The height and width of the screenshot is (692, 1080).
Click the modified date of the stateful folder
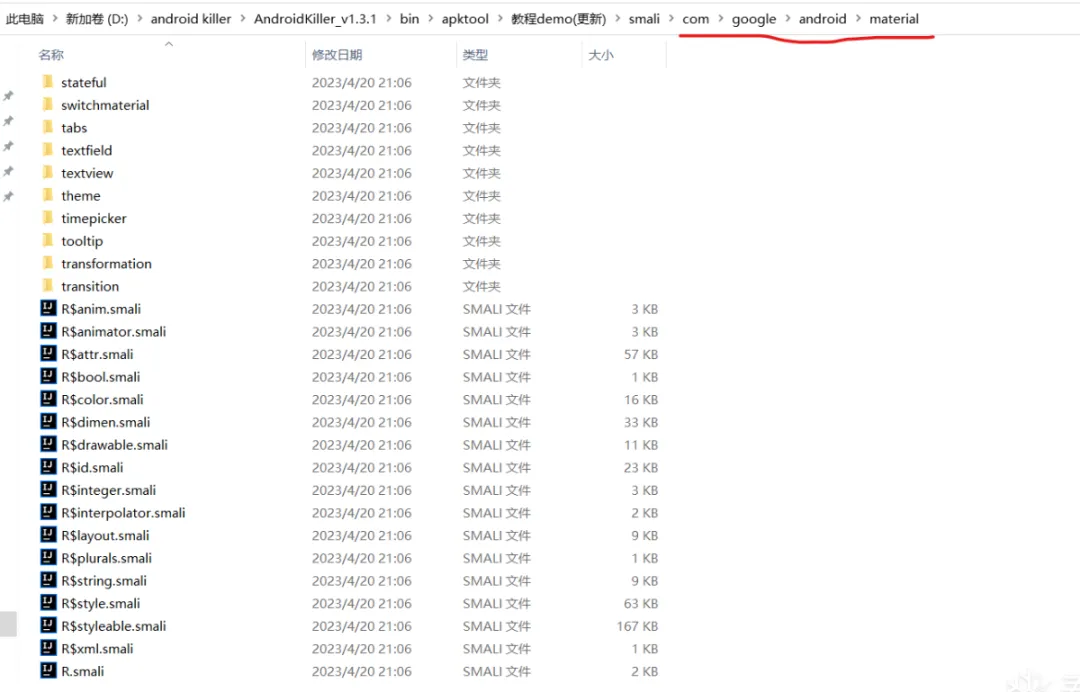click(362, 82)
